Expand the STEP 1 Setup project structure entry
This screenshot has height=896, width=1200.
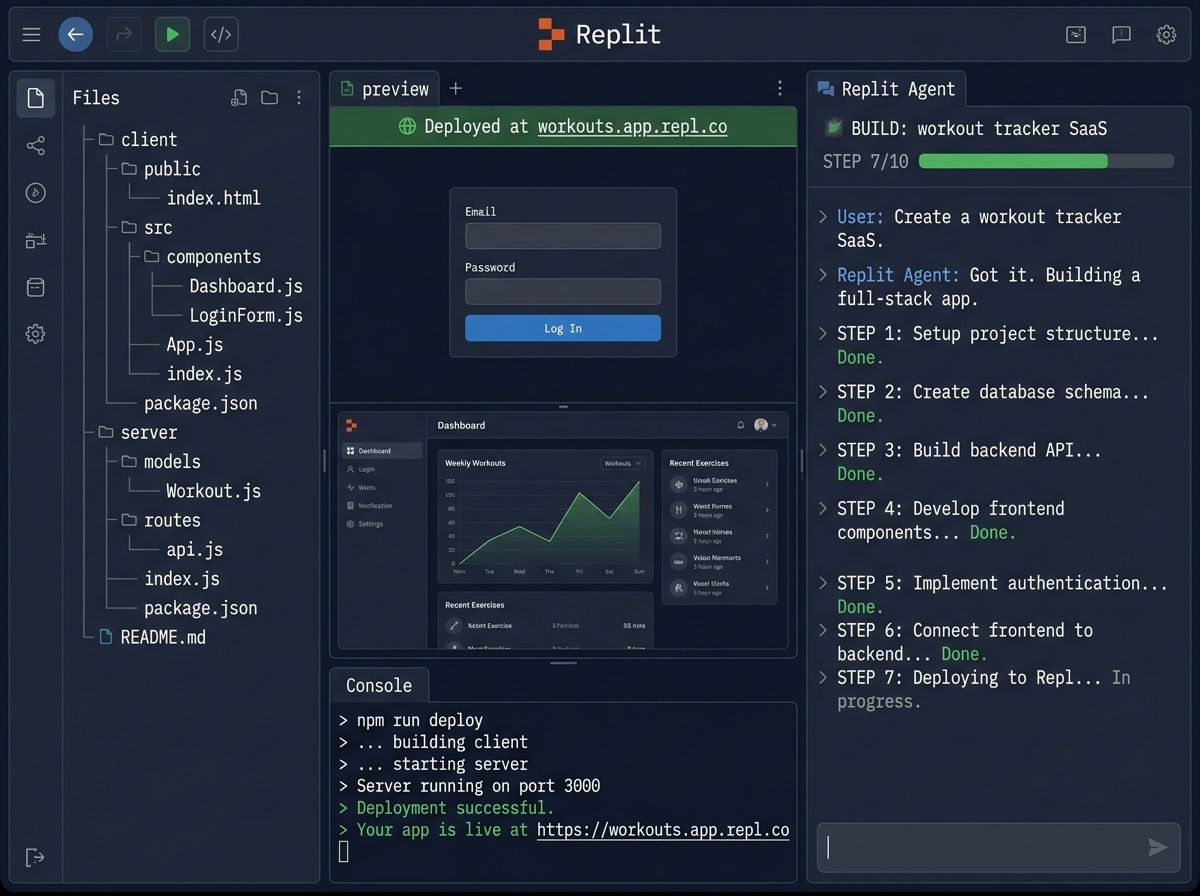[x=822, y=333]
